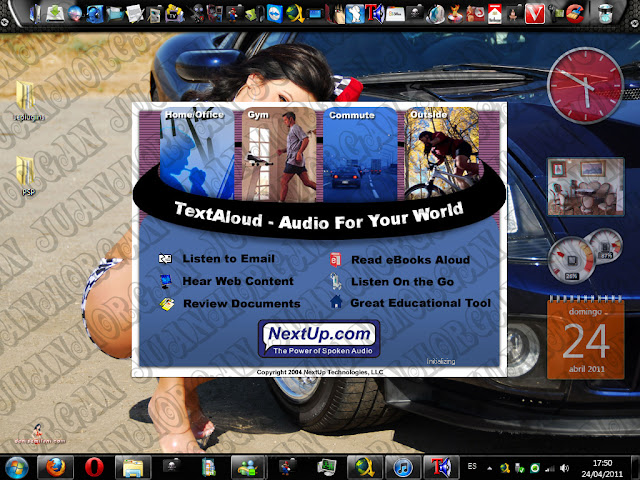Open the Marlboro pack dock icon

coord(494,13)
